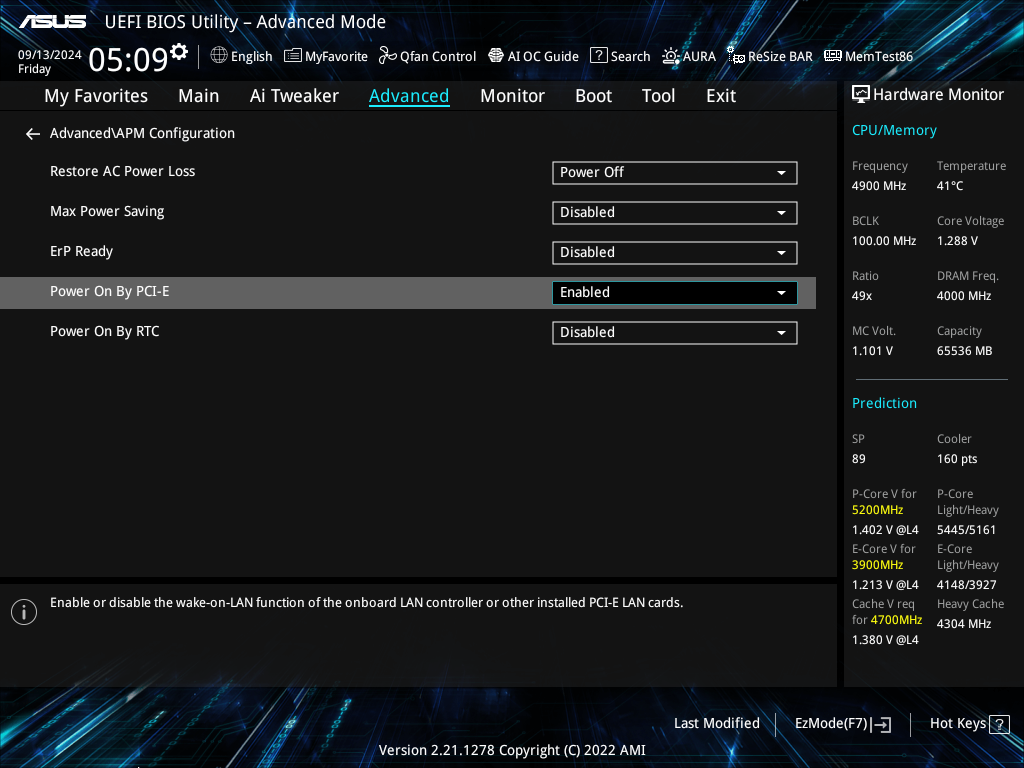
Task: Open the Monitor tab
Action: pos(512,96)
